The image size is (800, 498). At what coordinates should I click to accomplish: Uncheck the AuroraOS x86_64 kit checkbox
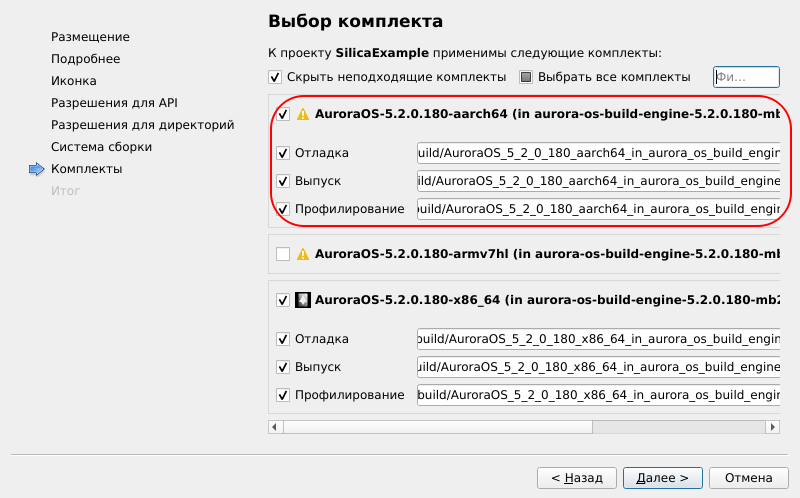[x=284, y=299]
